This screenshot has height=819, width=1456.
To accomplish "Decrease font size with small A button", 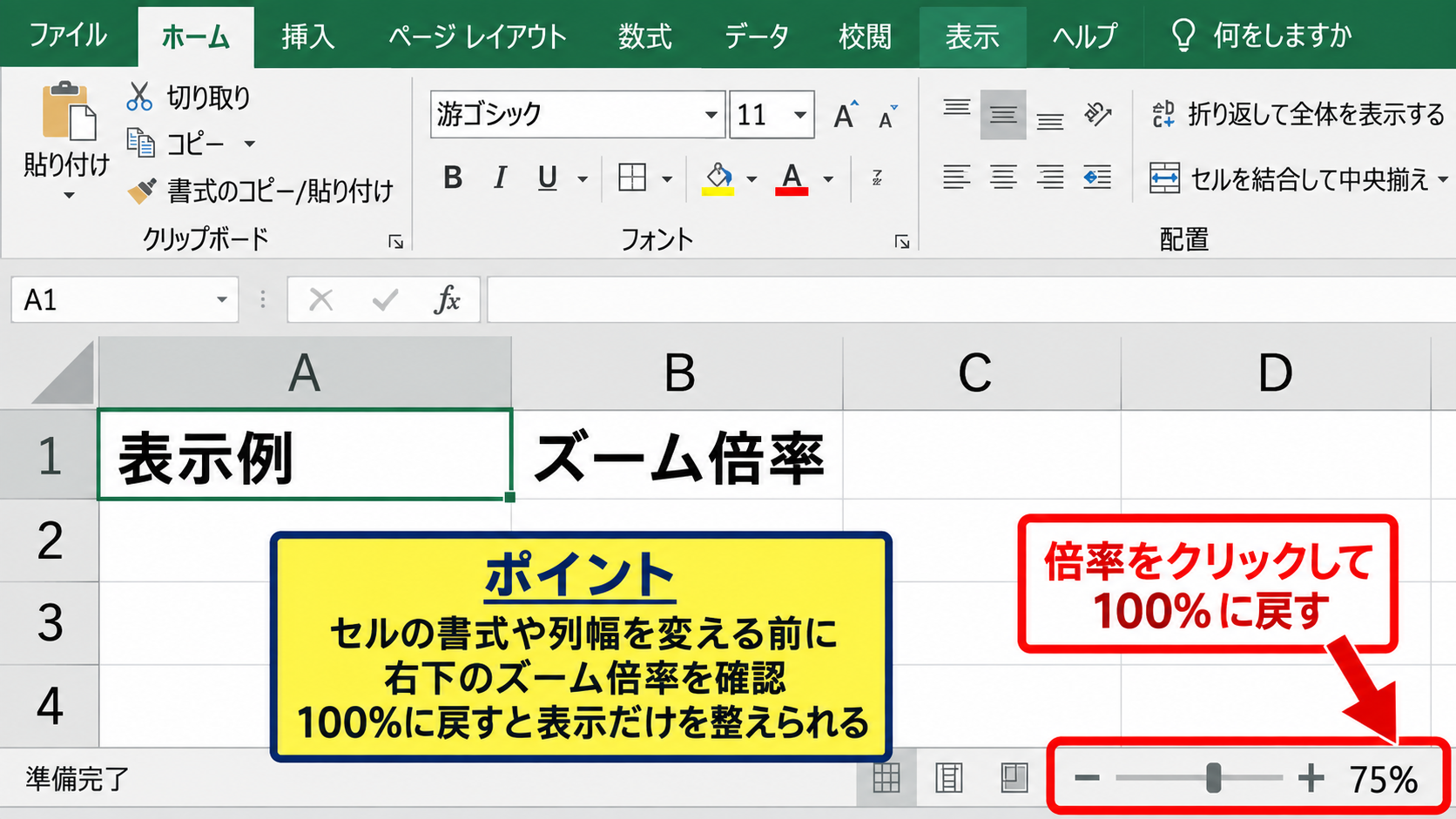I will click(x=887, y=117).
